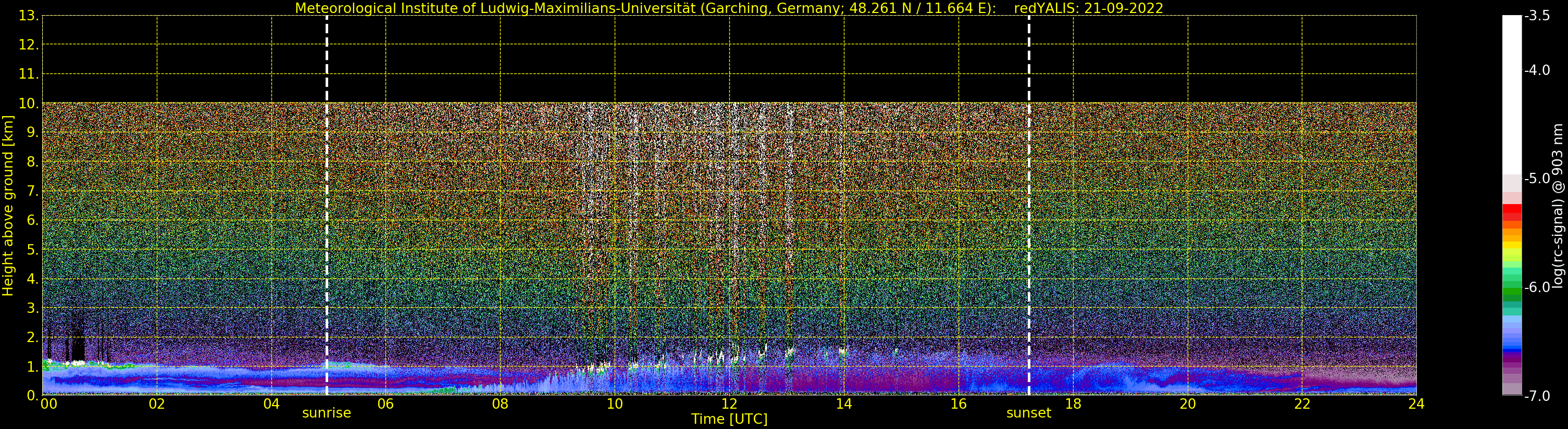Click the height axis tick label 1.
Viewport: 1568px width, 429px height.
click(x=32, y=367)
